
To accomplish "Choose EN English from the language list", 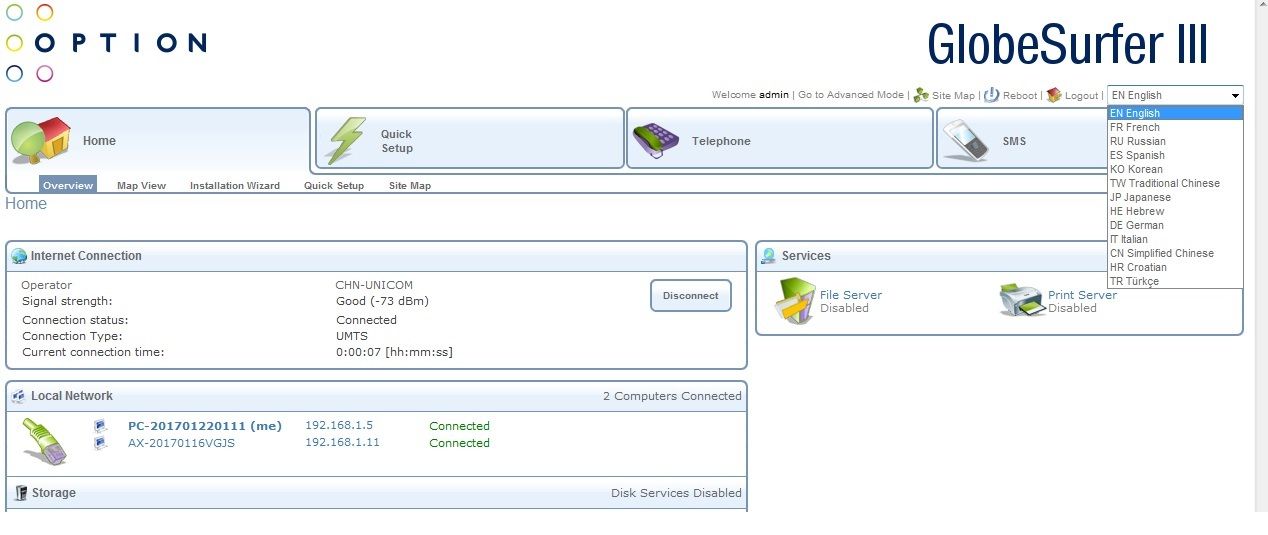I will pos(1175,113).
